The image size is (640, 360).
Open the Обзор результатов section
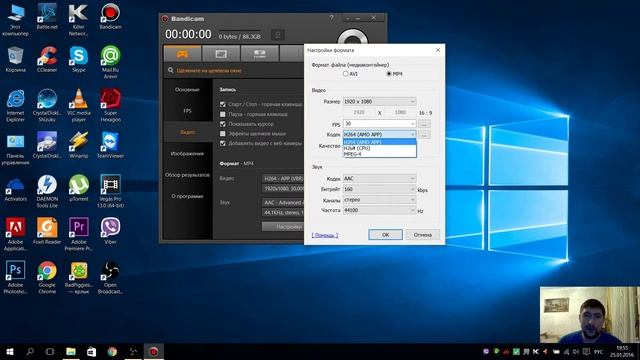[x=187, y=175]
